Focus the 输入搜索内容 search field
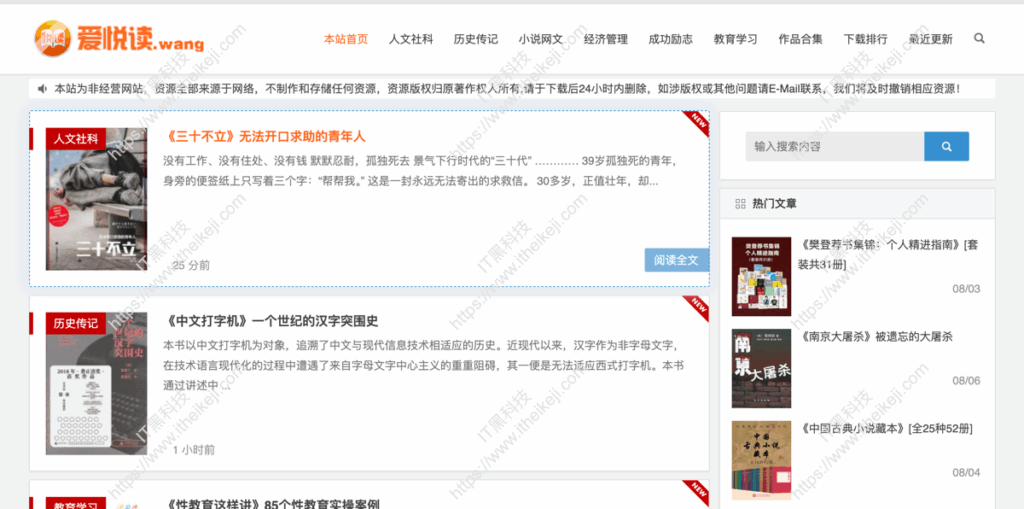The height and width of the screenshot is (509, 1024). 835,146
